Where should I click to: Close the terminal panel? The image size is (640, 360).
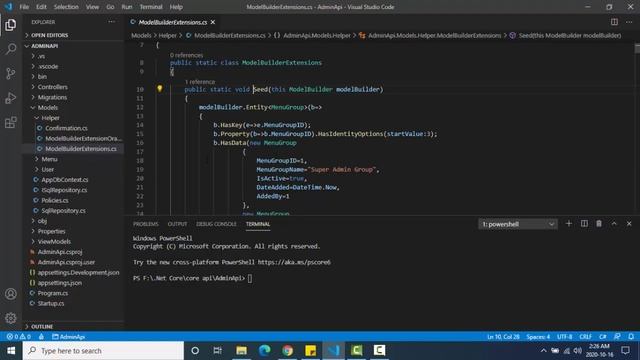point(629,224)
